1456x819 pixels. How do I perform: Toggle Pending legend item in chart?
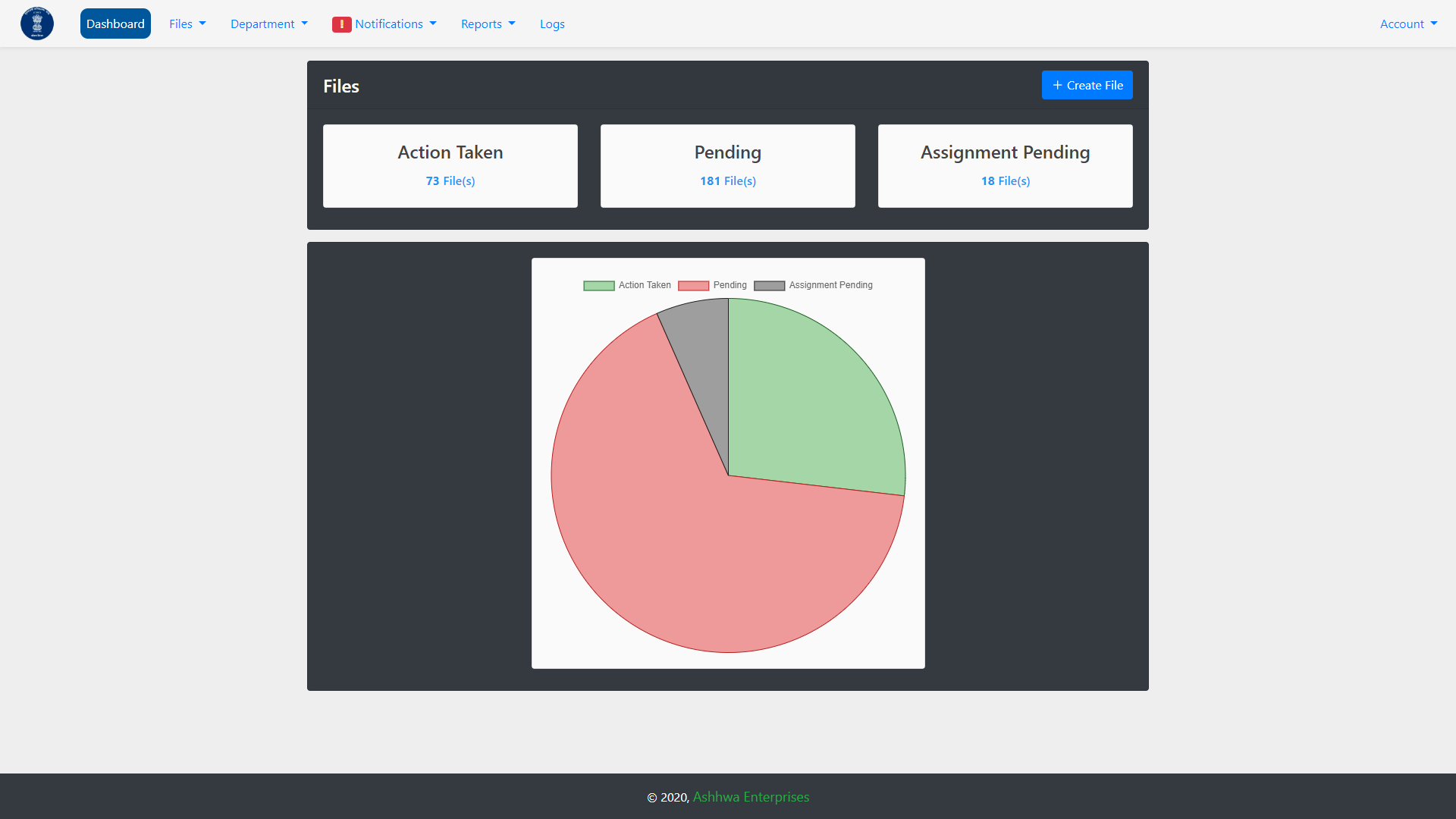tap(712, 285)
